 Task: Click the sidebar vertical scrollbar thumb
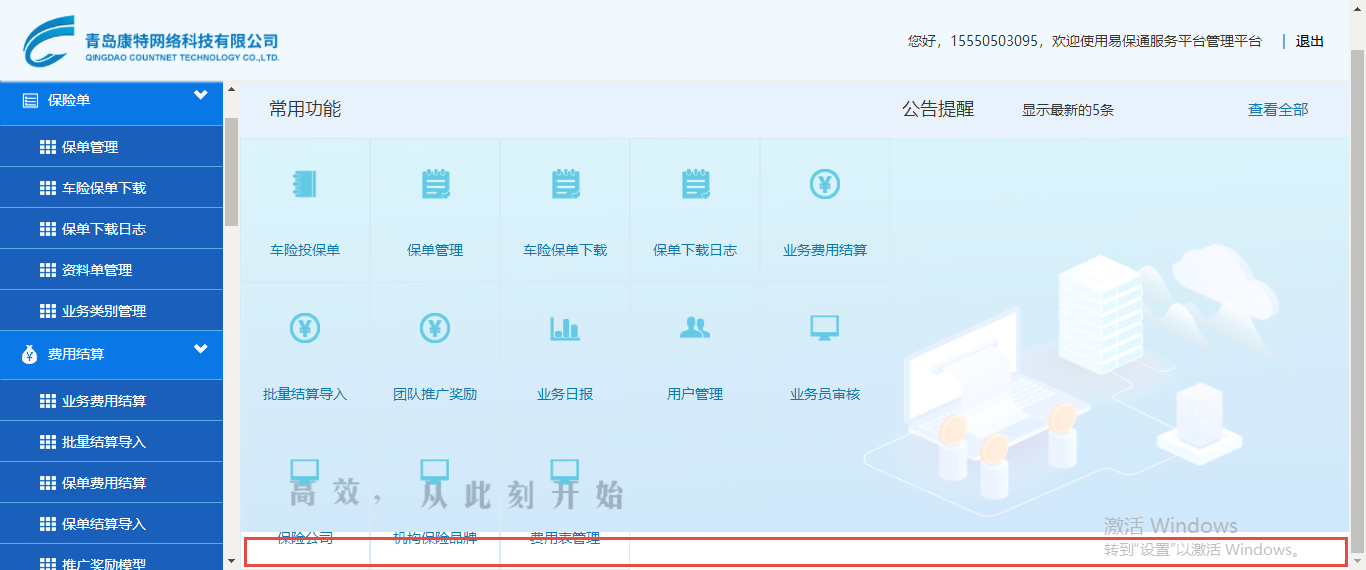point(232,171)
